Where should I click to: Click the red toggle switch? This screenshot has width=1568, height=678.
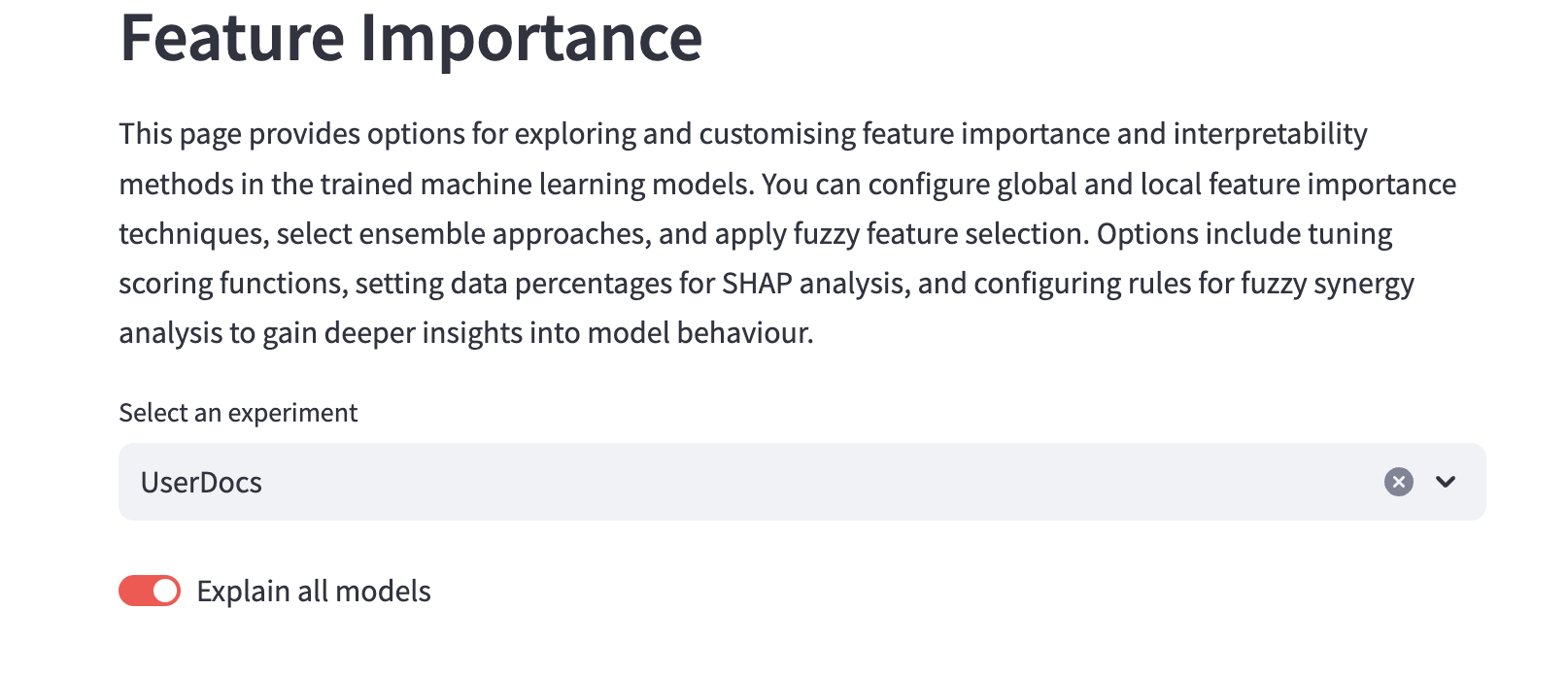tap(150, 591)
